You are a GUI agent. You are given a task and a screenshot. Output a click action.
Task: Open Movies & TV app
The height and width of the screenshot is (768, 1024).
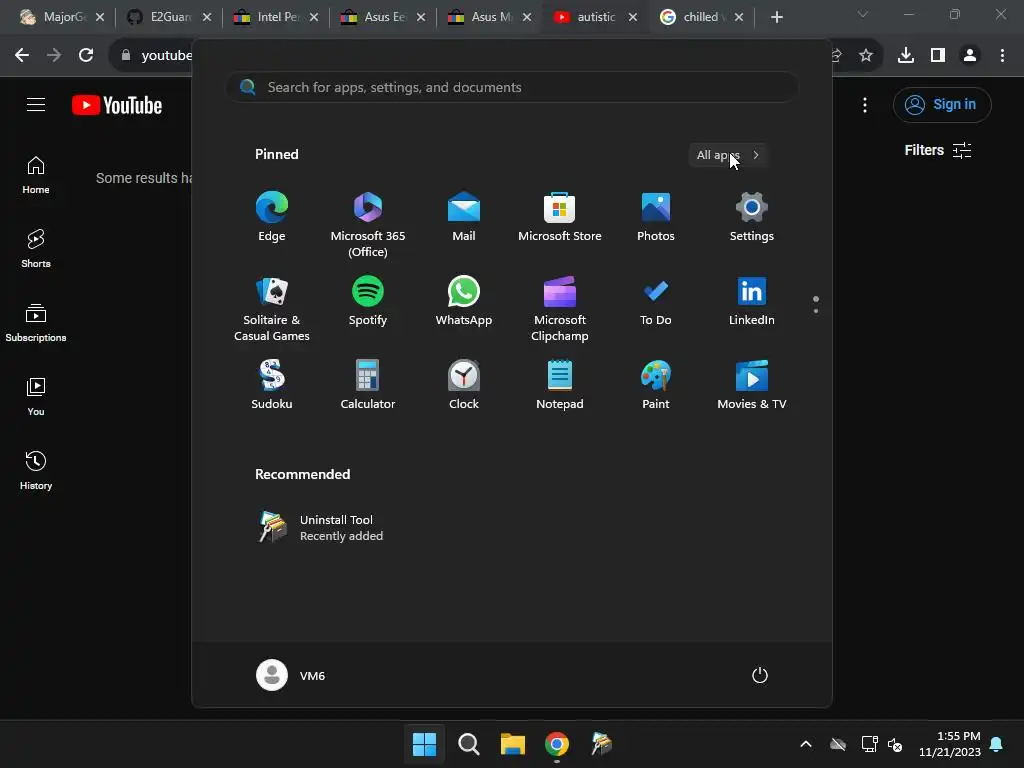tap(752, 385)
